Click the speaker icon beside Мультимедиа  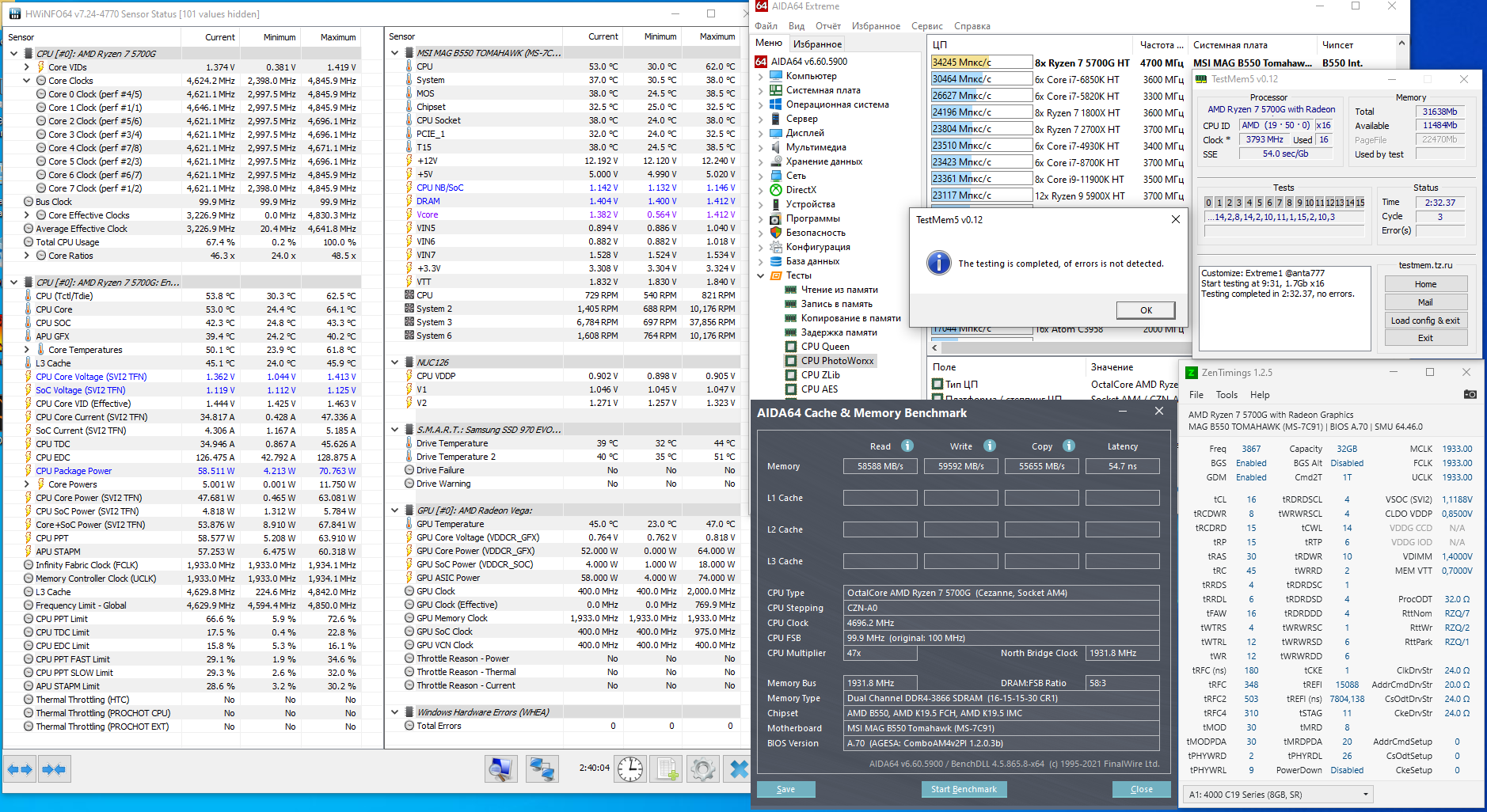pyautogui.click(x=776, y=147)
